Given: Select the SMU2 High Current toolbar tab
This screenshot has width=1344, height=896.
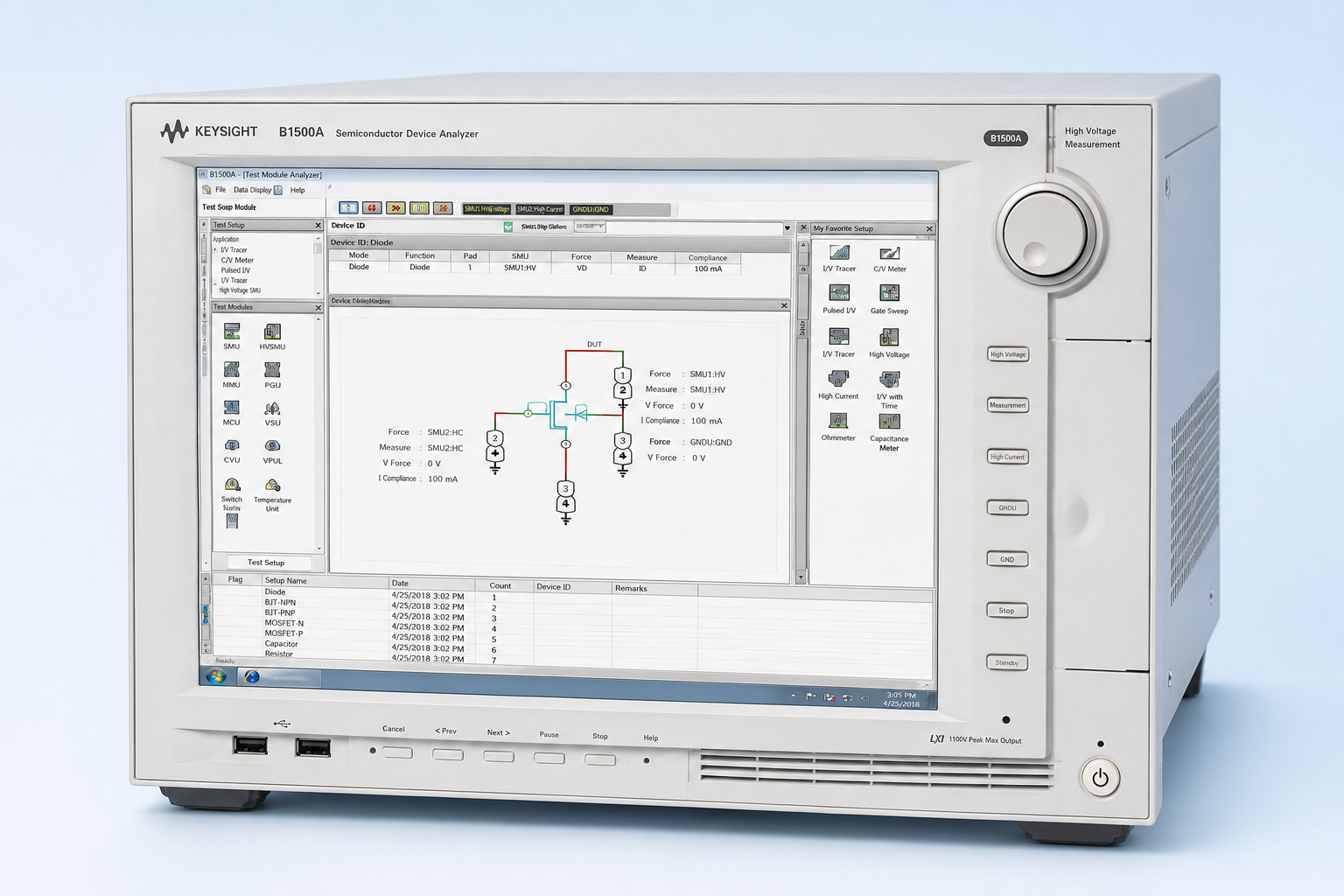Looking at the screenshot, I should pos(540,209).
